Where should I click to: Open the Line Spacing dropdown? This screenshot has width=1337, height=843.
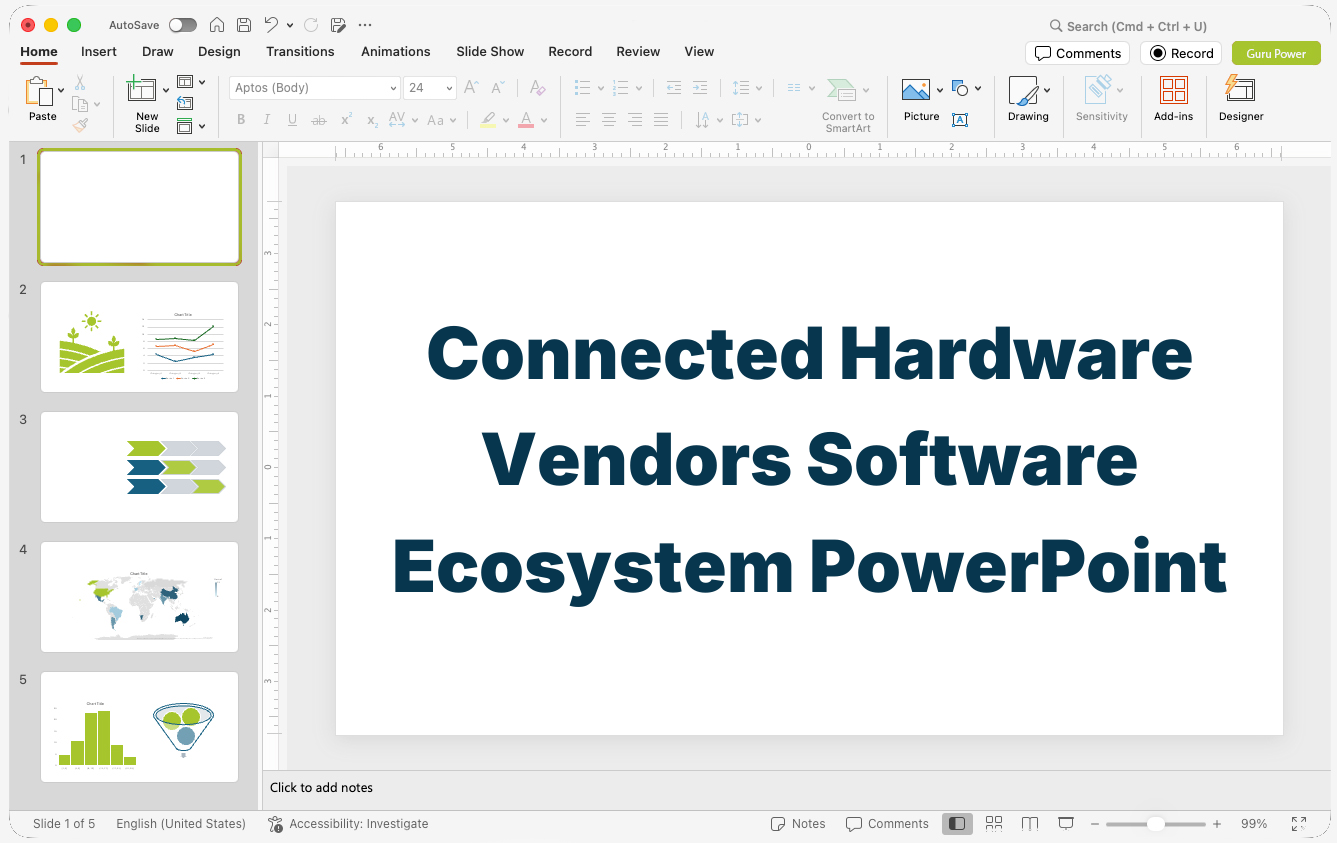click(x=746, y=88)
